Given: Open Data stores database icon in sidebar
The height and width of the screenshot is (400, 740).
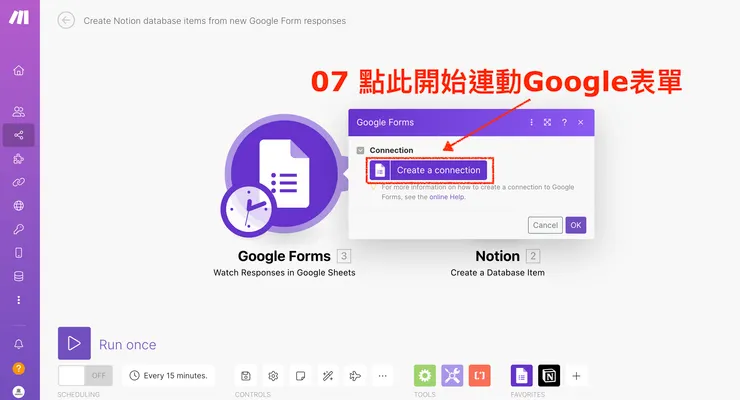Looking at the screenshot, I should pos(18,276).
